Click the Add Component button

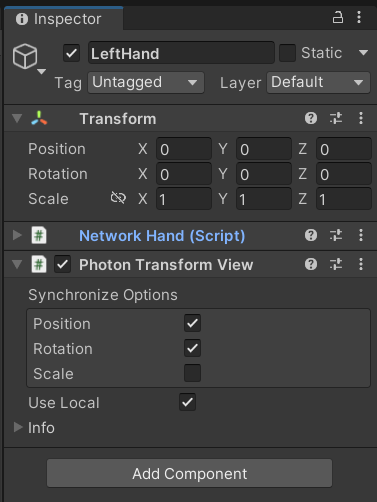click(189, 473)
